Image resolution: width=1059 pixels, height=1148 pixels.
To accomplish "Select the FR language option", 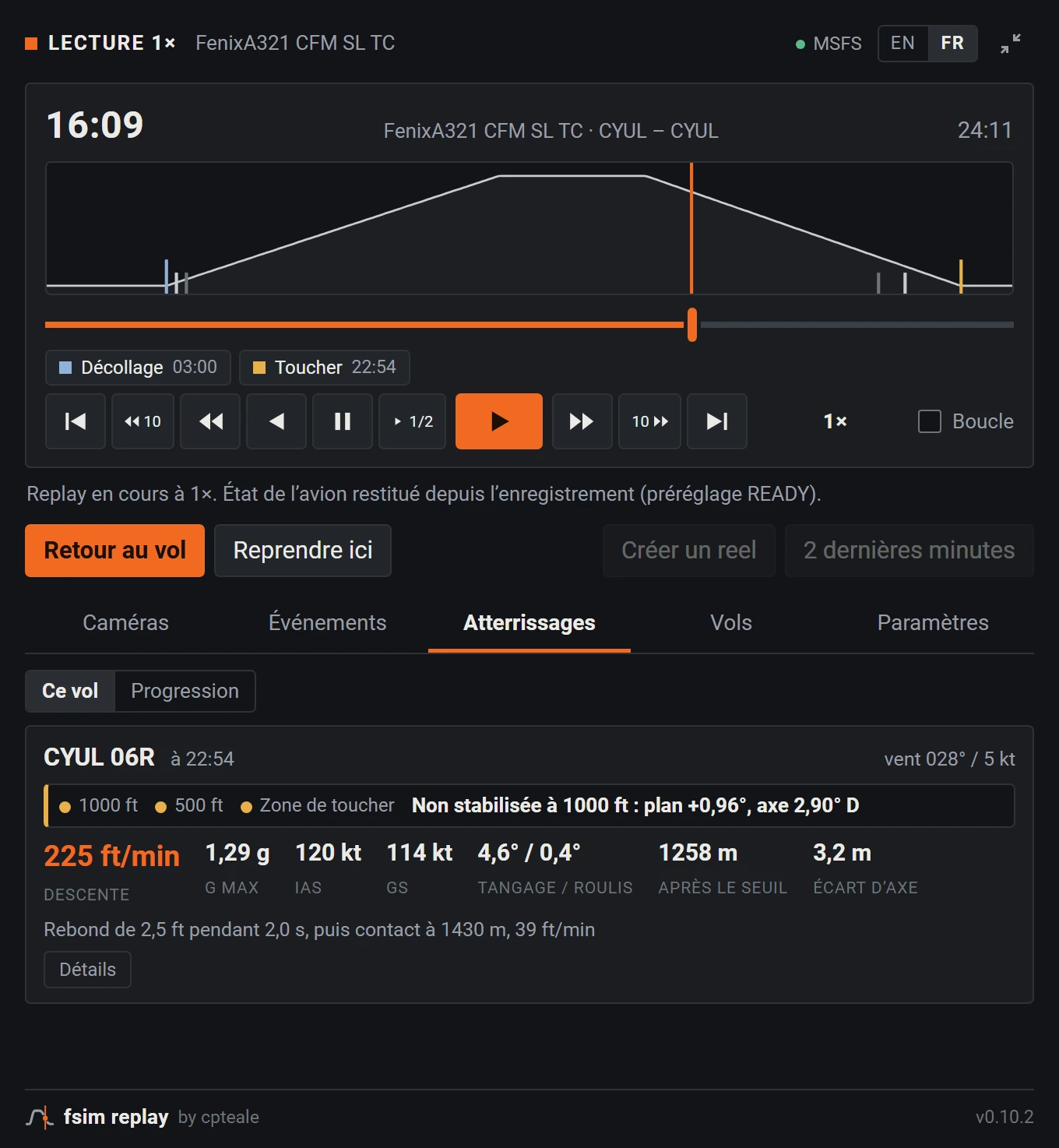I will 952,43.
